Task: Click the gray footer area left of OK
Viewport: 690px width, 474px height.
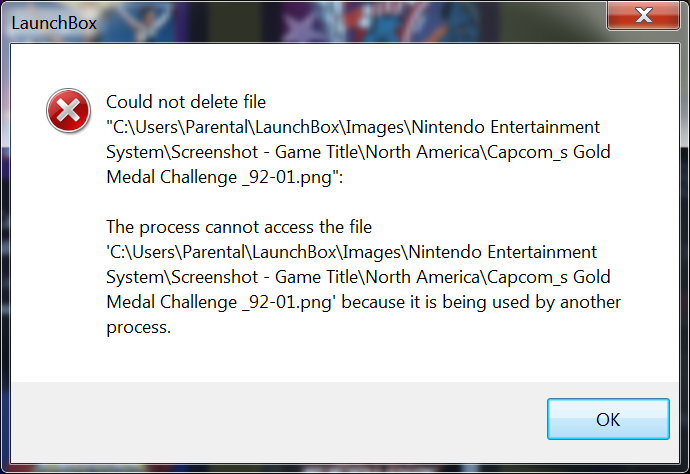Action: point(277,420)
